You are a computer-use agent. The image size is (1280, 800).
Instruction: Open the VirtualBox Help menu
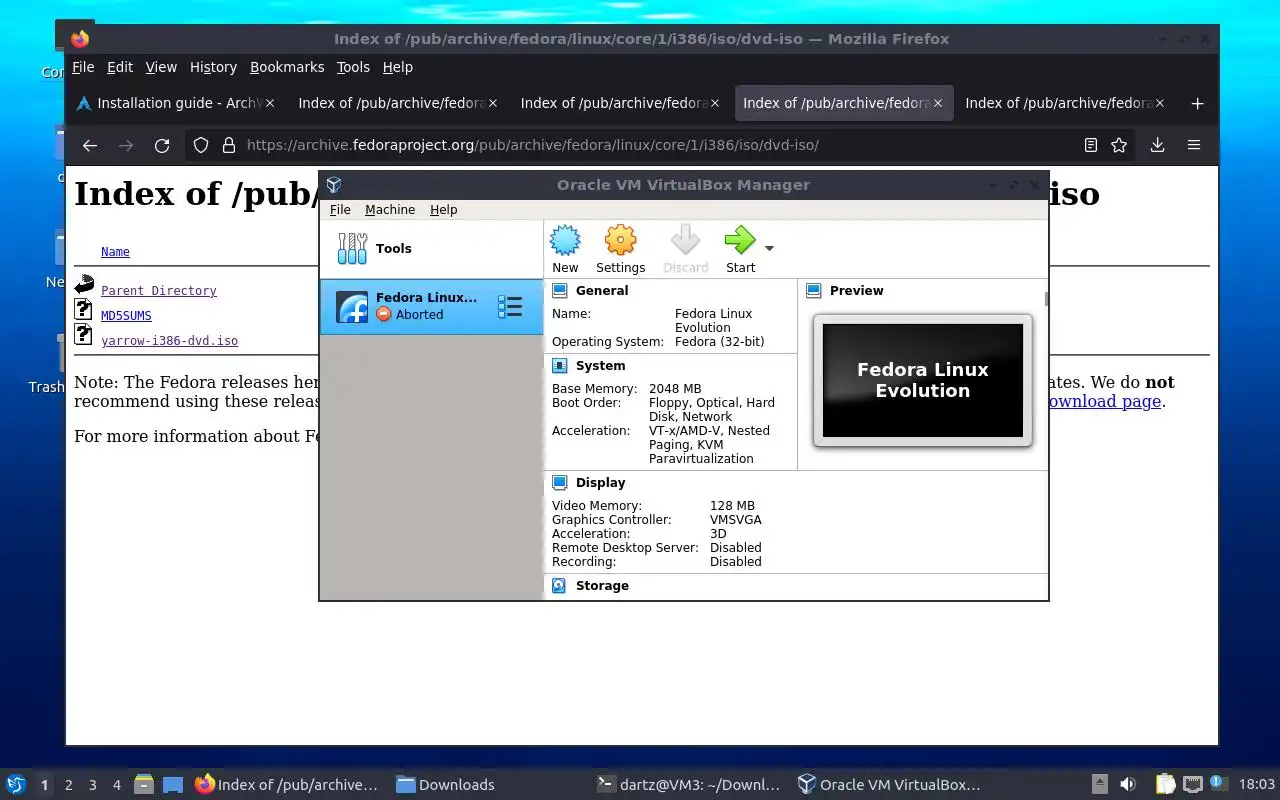click(443, 210)
